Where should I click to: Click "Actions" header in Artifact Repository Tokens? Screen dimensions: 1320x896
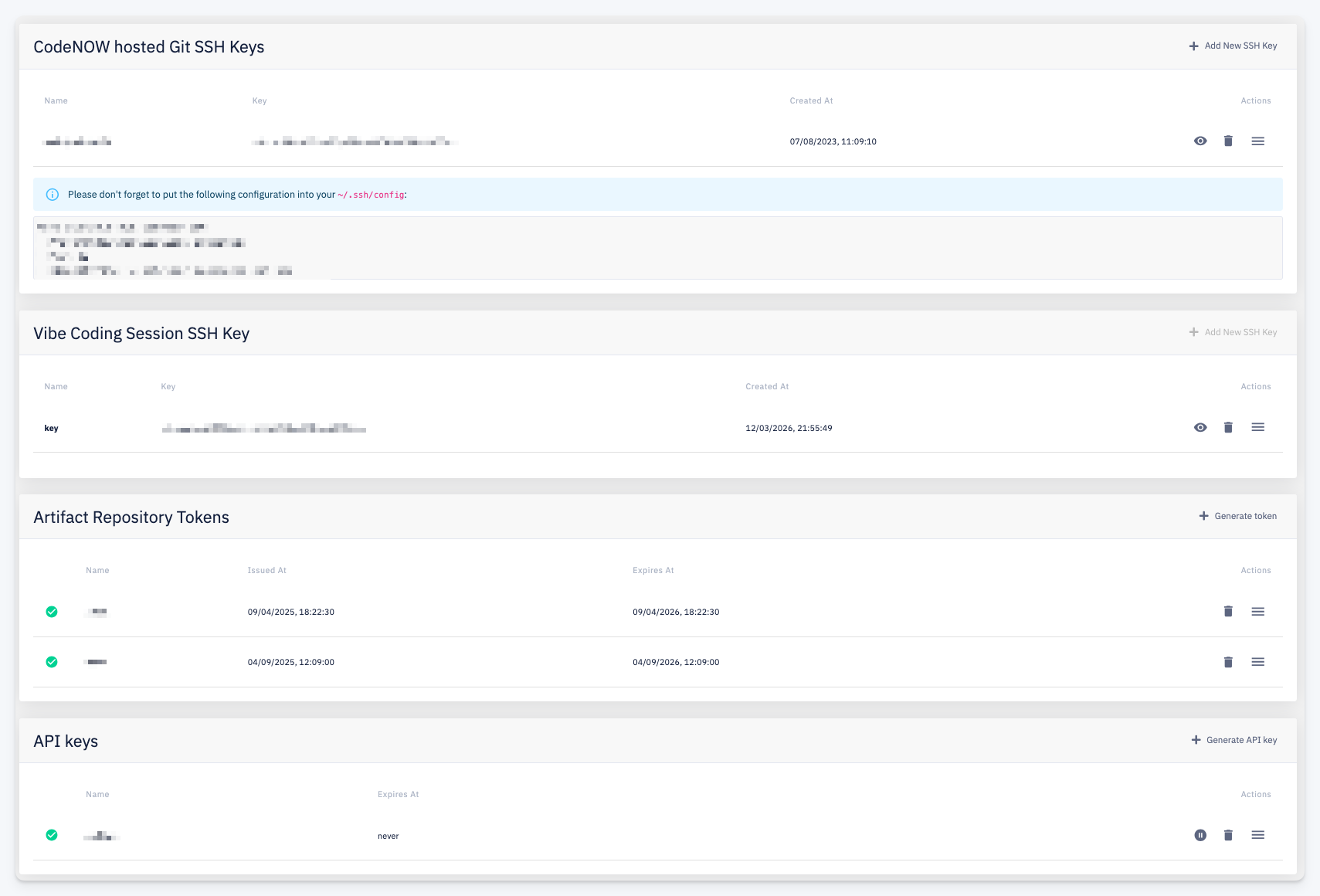[1256, 570]
